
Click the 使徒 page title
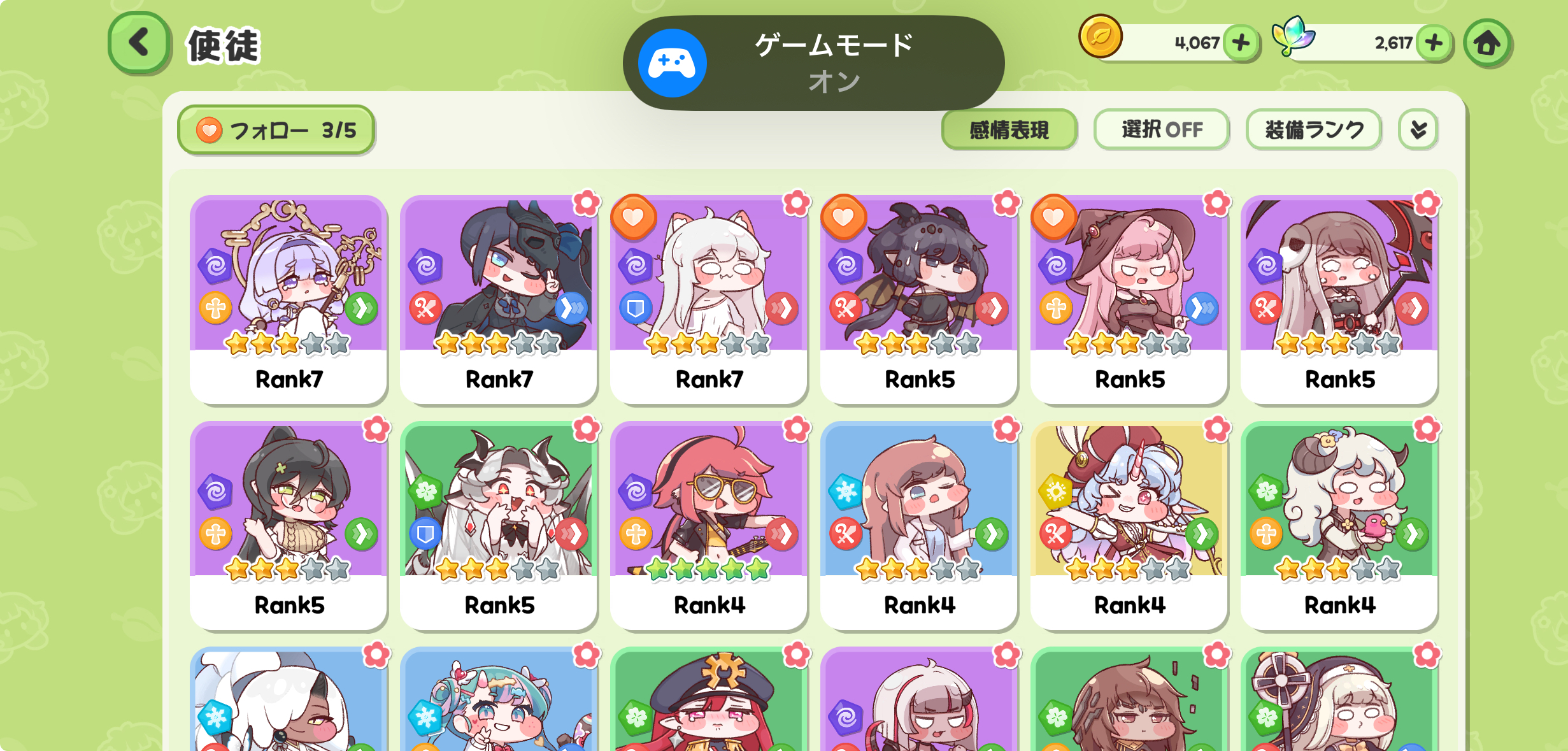click(224, 46)
